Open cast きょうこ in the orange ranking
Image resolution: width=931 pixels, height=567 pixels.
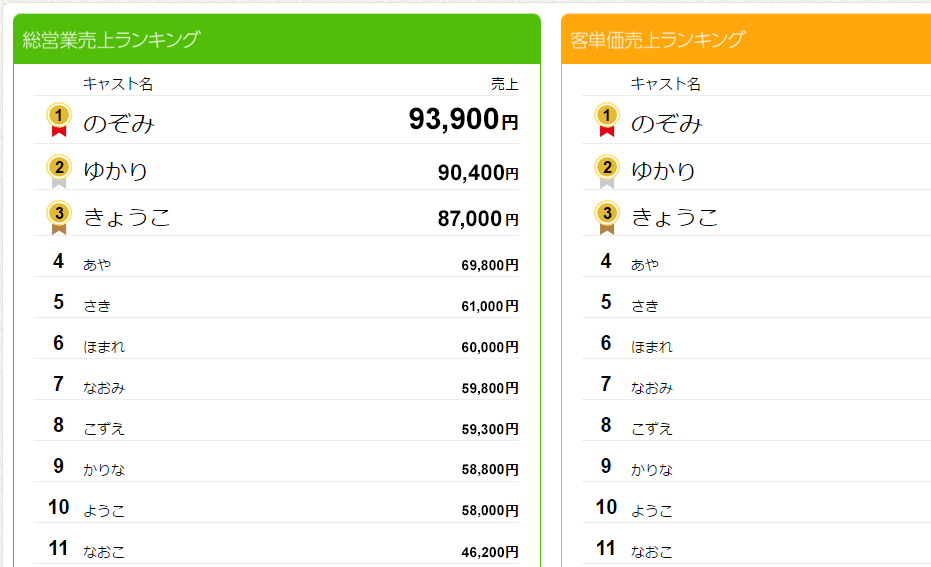674,217
